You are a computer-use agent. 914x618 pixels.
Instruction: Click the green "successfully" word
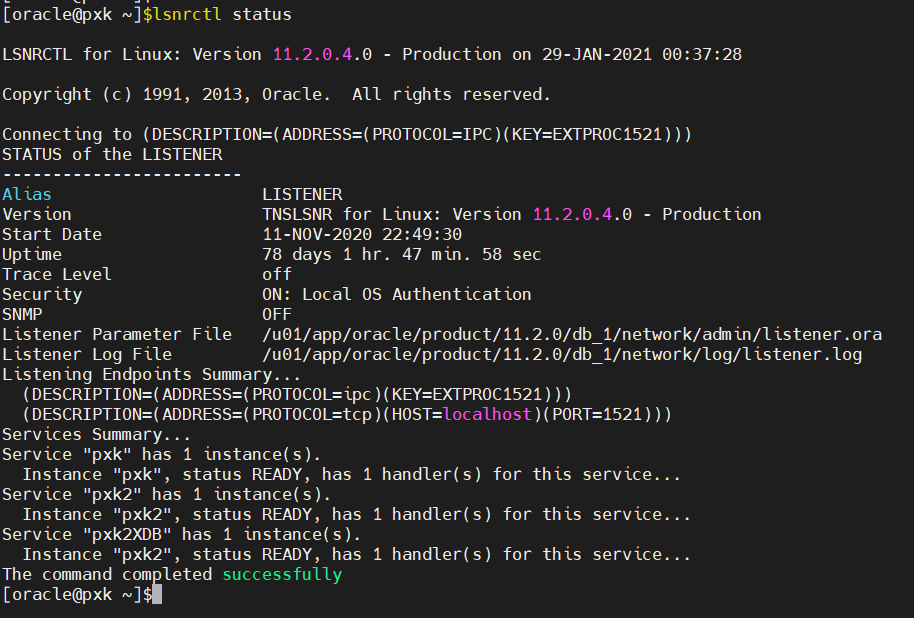pos(282,575)
